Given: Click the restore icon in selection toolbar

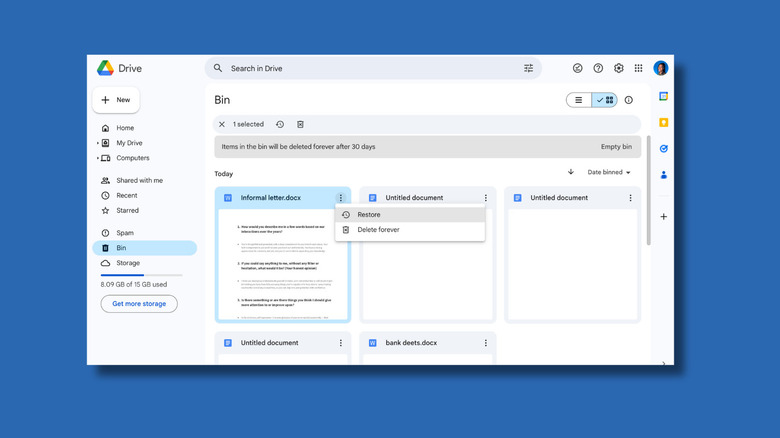Looking at the screenshot, I should [280, 125].
